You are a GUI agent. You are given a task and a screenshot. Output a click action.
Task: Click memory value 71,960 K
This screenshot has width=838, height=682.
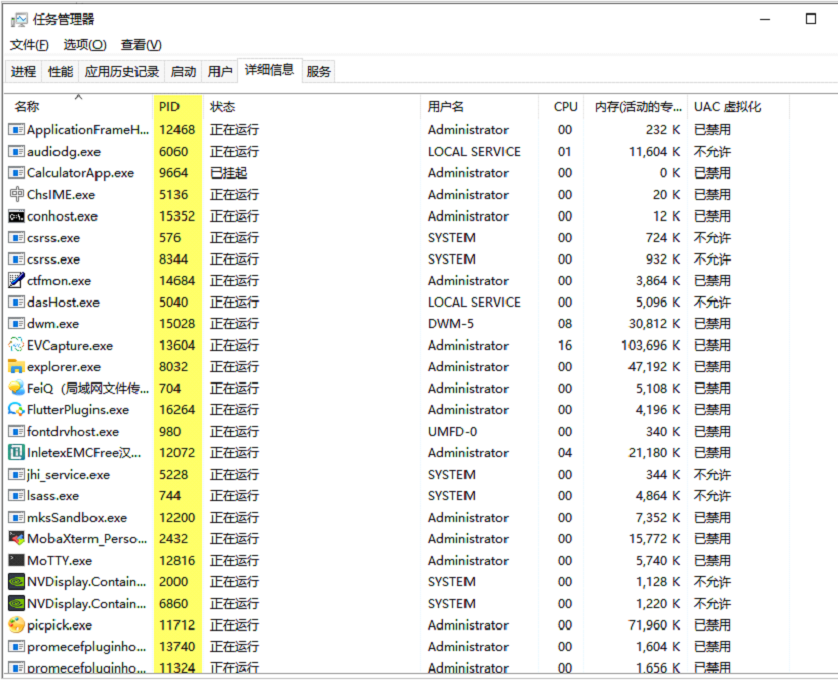tap(654, 625)
